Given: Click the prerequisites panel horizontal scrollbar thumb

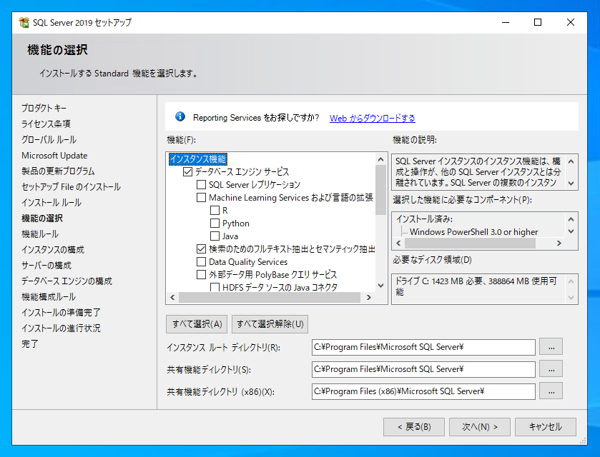Looking at the screenshot, I should [x=470, y=243].
